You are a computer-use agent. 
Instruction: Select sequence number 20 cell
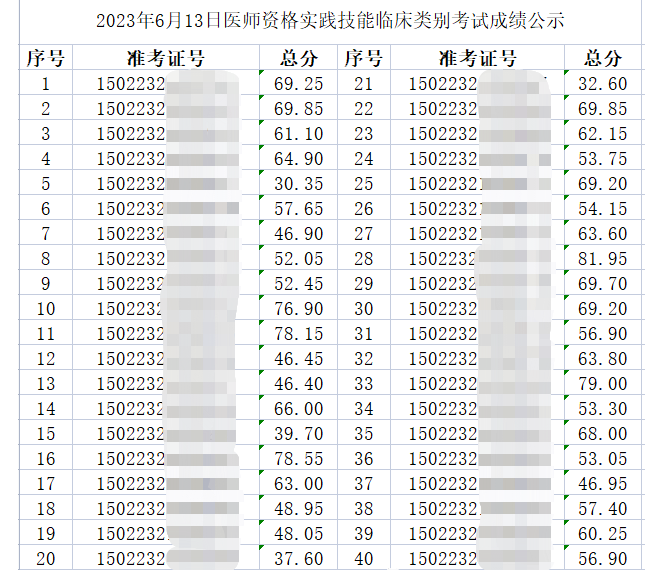[46, 559]
